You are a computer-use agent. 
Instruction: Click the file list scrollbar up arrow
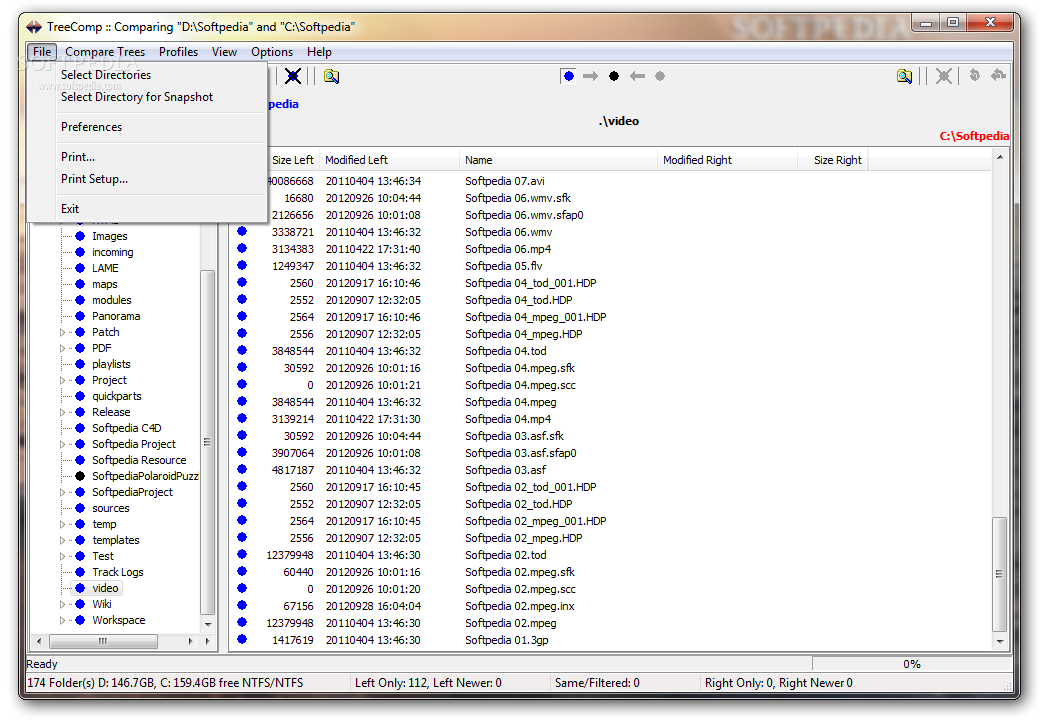[999, 157]
